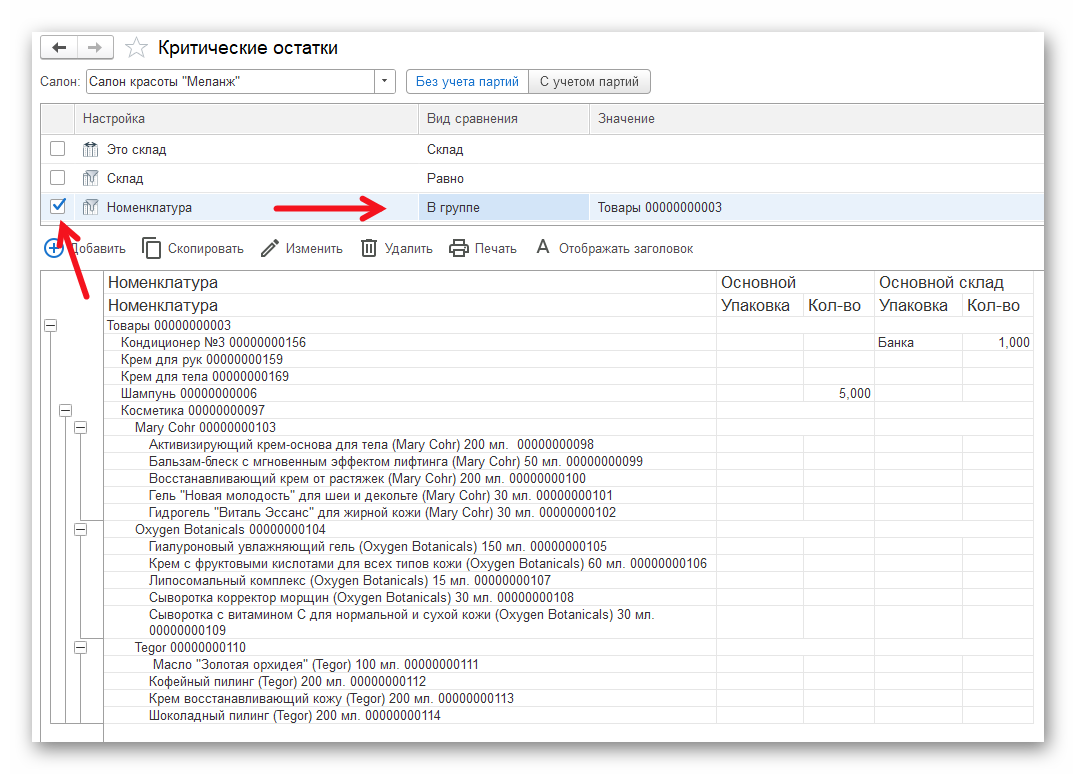The height and width of the screenshot is (774, 1076).
Task: Click the Copy (Скопировать) icon
Action: coord(151,248)
